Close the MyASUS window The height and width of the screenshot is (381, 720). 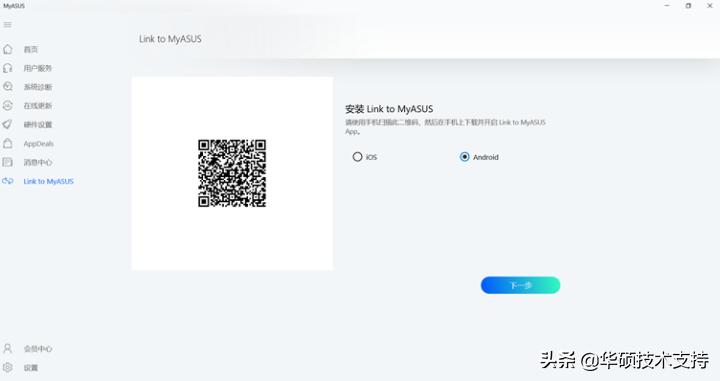(x=709, y=6)
